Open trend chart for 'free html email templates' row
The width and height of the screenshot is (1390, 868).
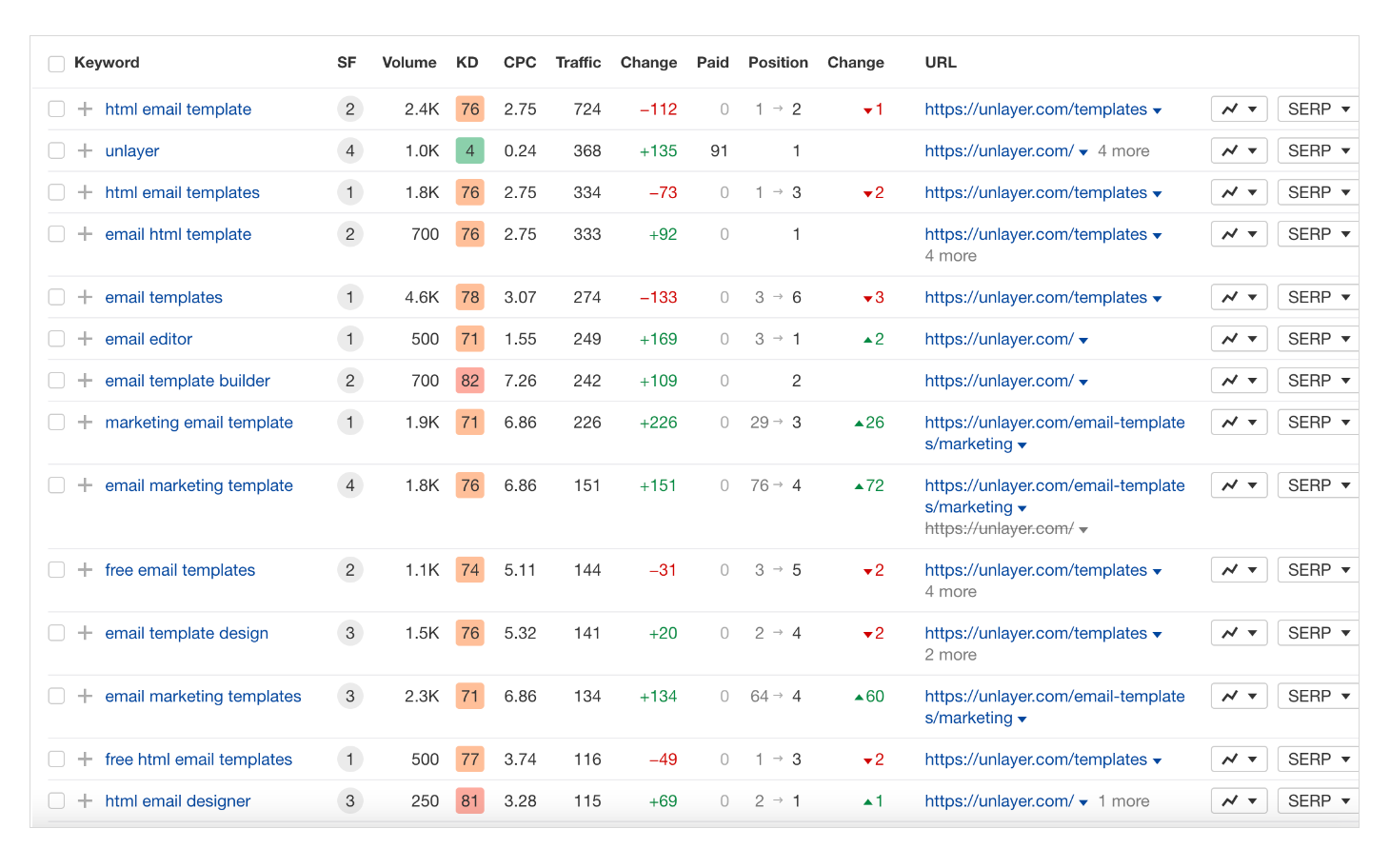click(1239, 759)
